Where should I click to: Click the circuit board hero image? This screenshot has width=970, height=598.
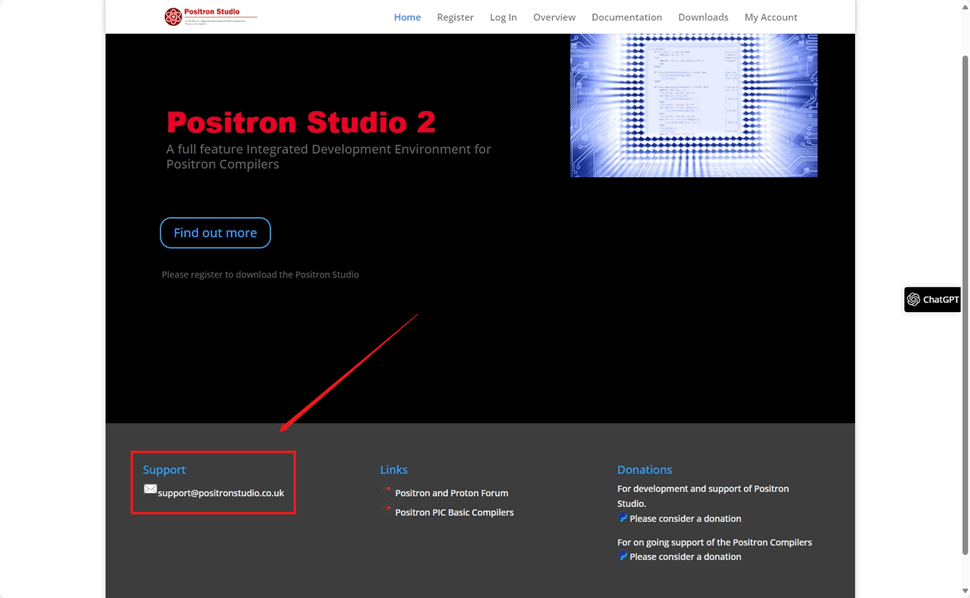tap(693, 105)
